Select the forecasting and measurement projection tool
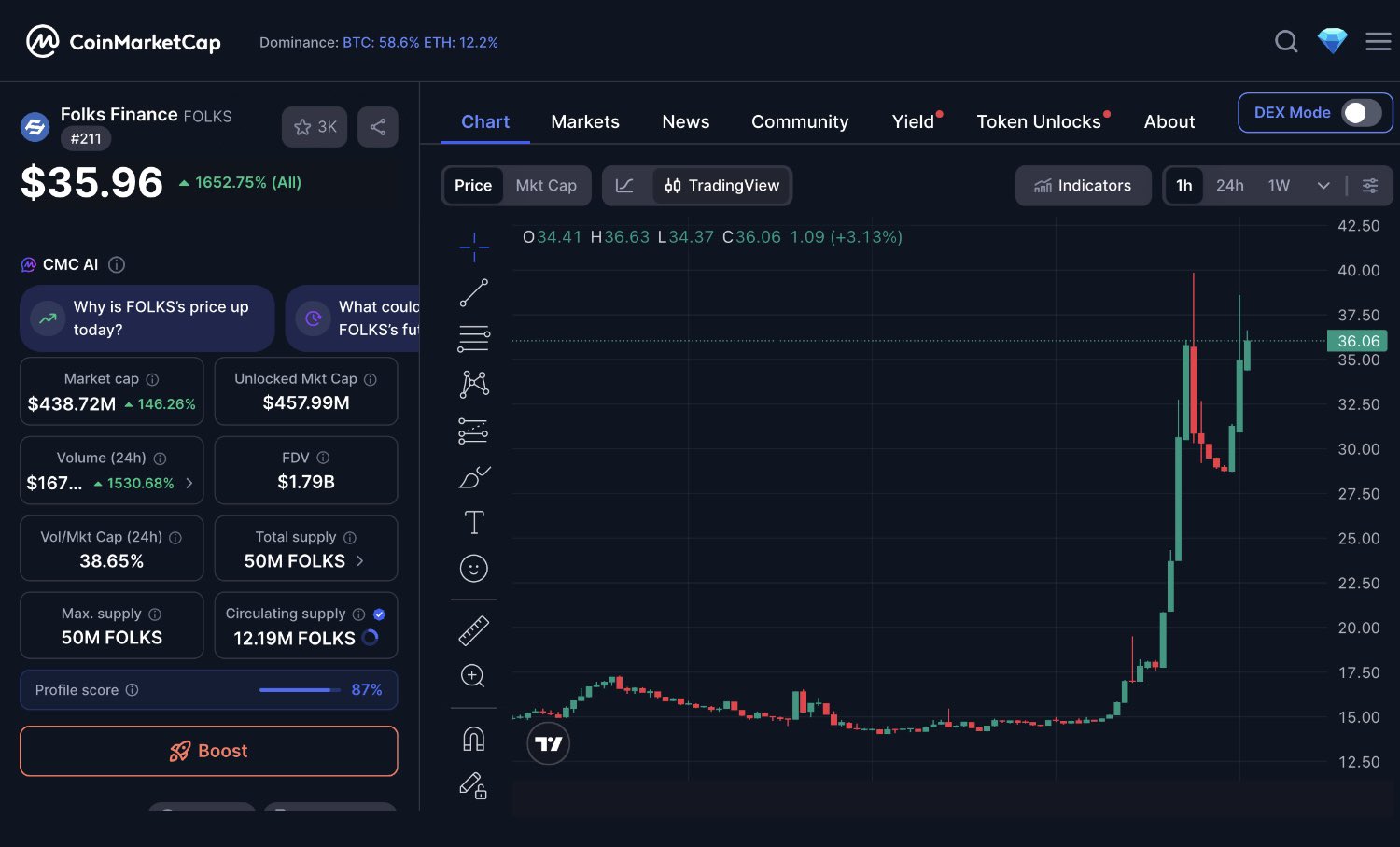Viewport: 1400px width, 847px height. [474, 431]
